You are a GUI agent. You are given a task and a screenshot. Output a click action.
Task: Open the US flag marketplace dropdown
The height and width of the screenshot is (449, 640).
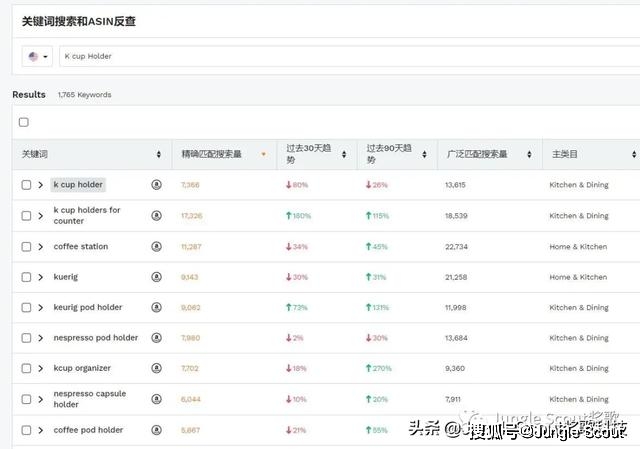coord(37,56)
